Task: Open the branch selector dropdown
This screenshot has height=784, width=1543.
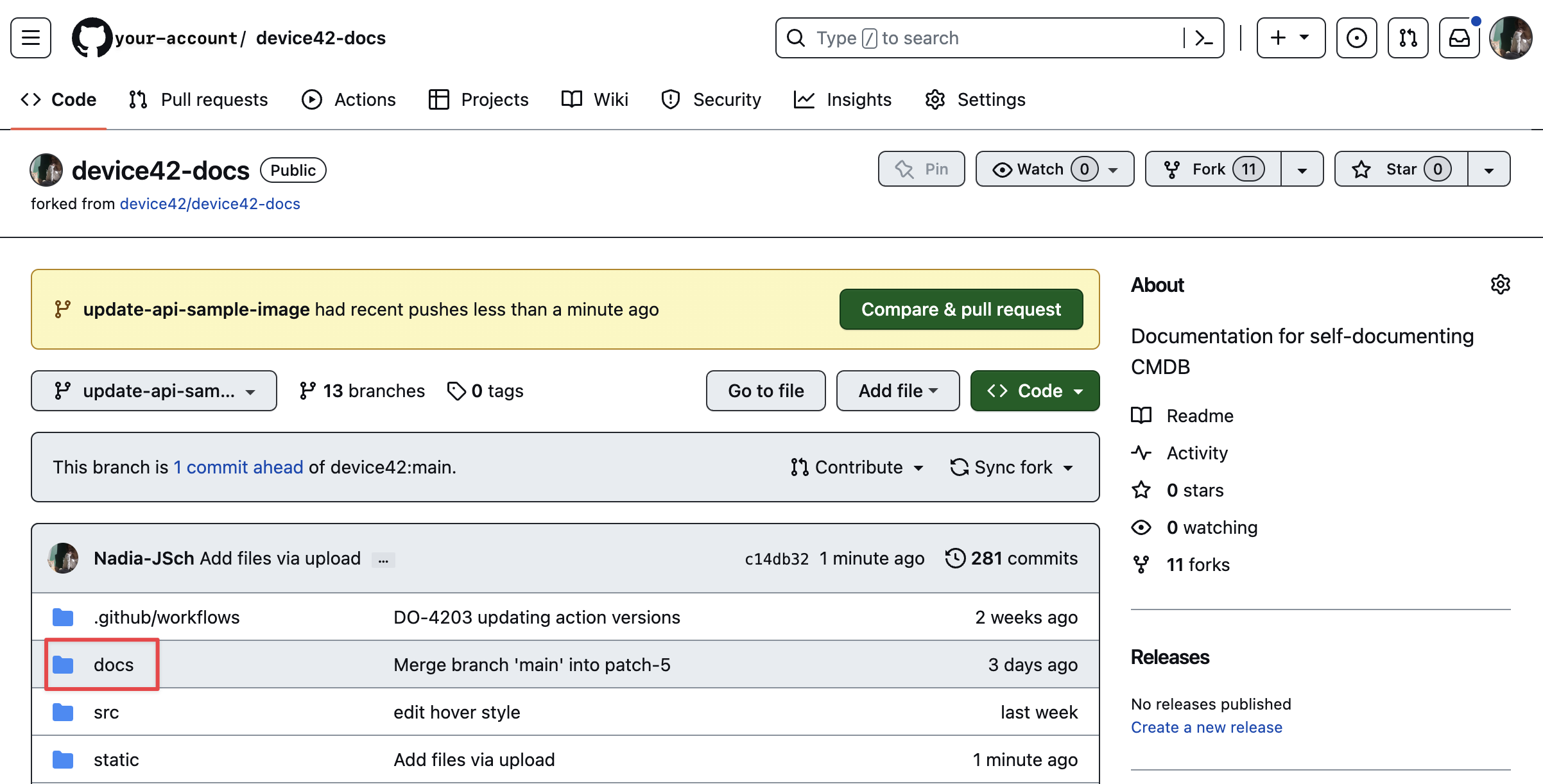Action: click(x=154, y=391)
